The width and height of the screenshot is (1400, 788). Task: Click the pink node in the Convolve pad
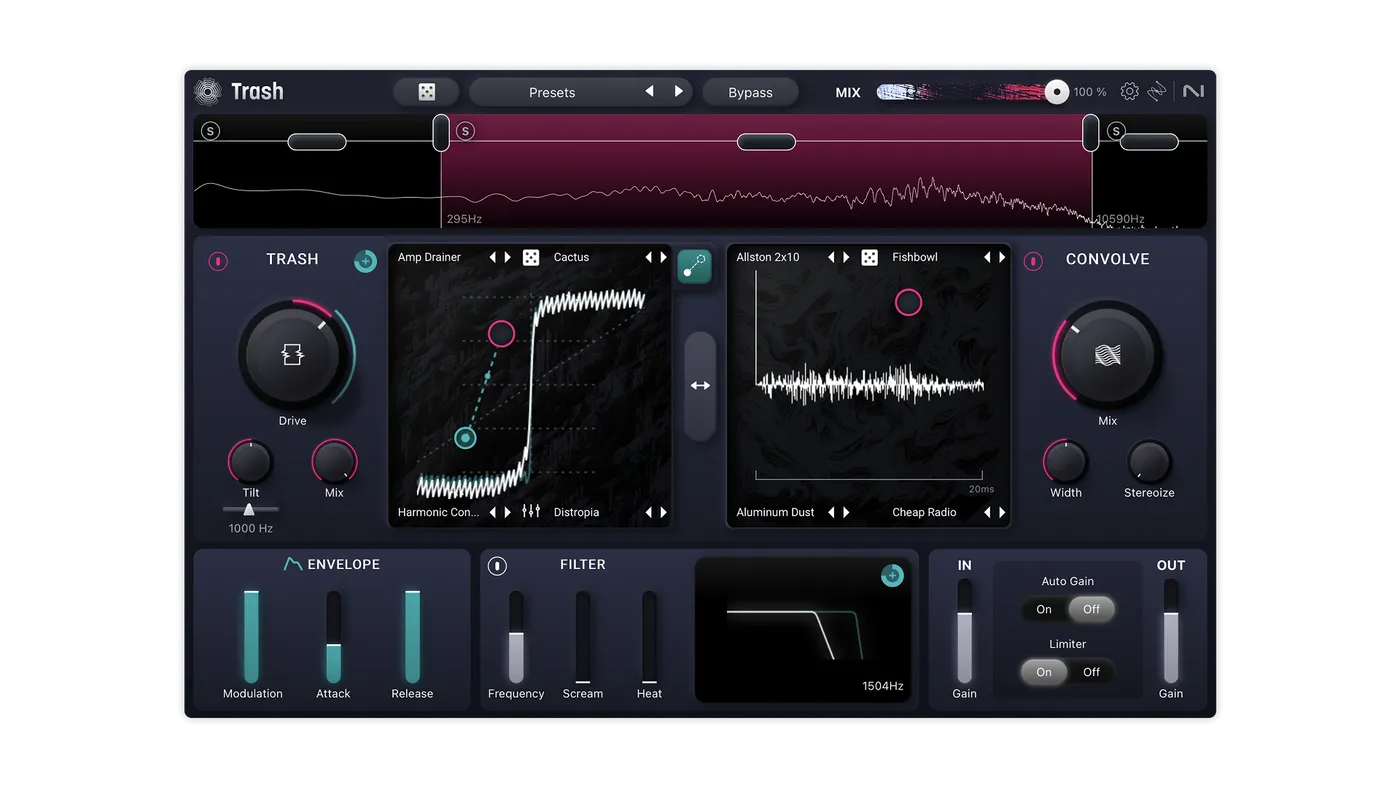tap(908, 302)
